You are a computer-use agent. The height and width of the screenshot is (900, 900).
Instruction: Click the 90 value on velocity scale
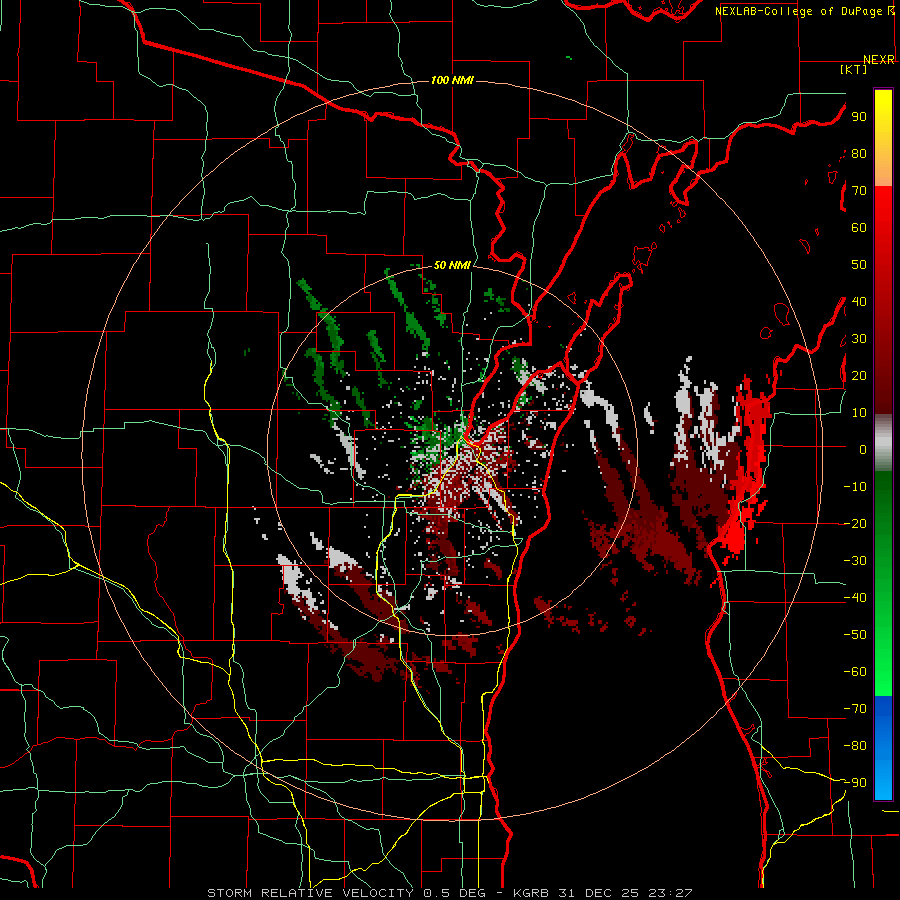click(x=859, y=117)
